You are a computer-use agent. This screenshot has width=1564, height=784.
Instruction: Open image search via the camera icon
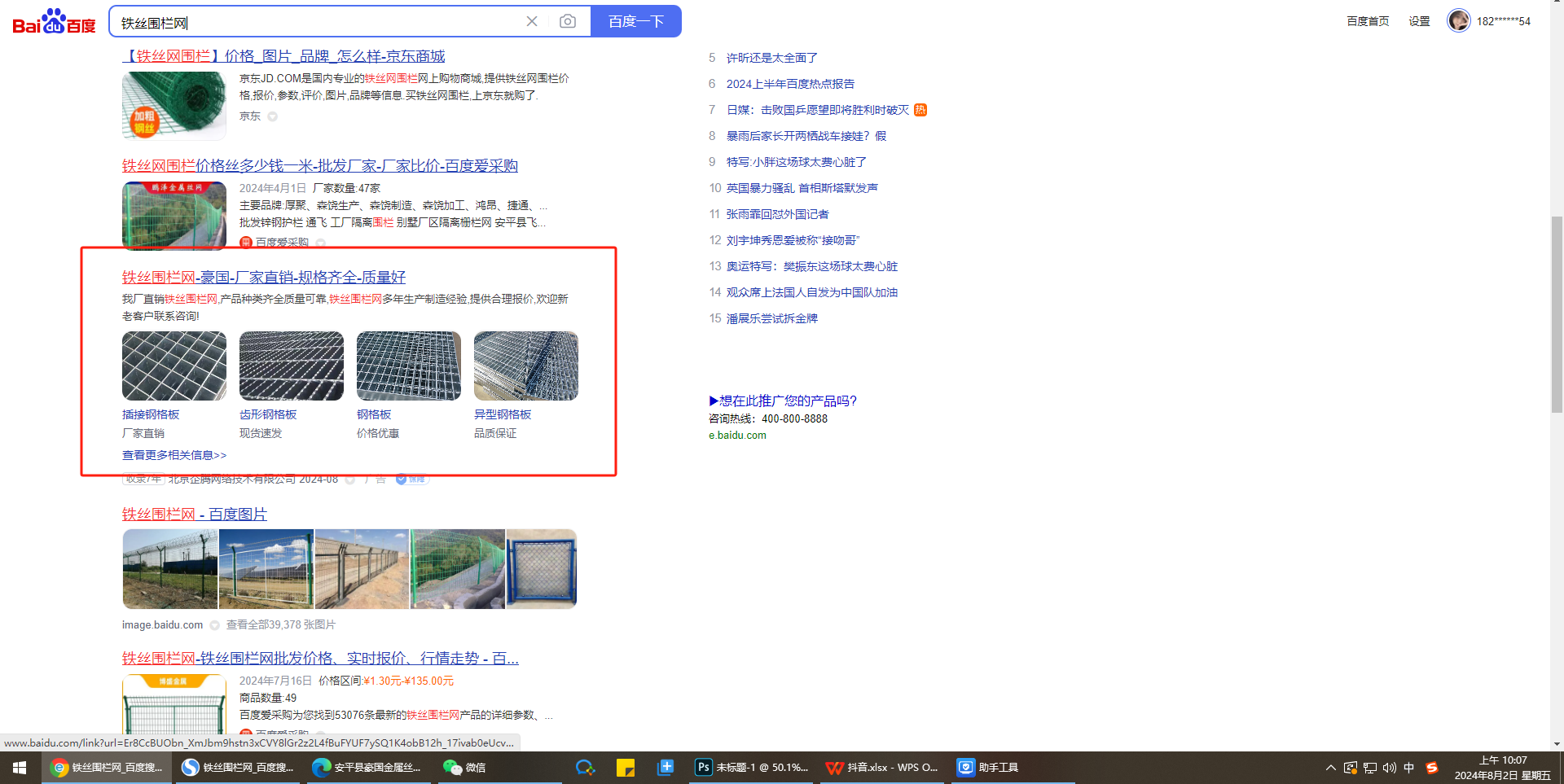[x=568, y=21]
